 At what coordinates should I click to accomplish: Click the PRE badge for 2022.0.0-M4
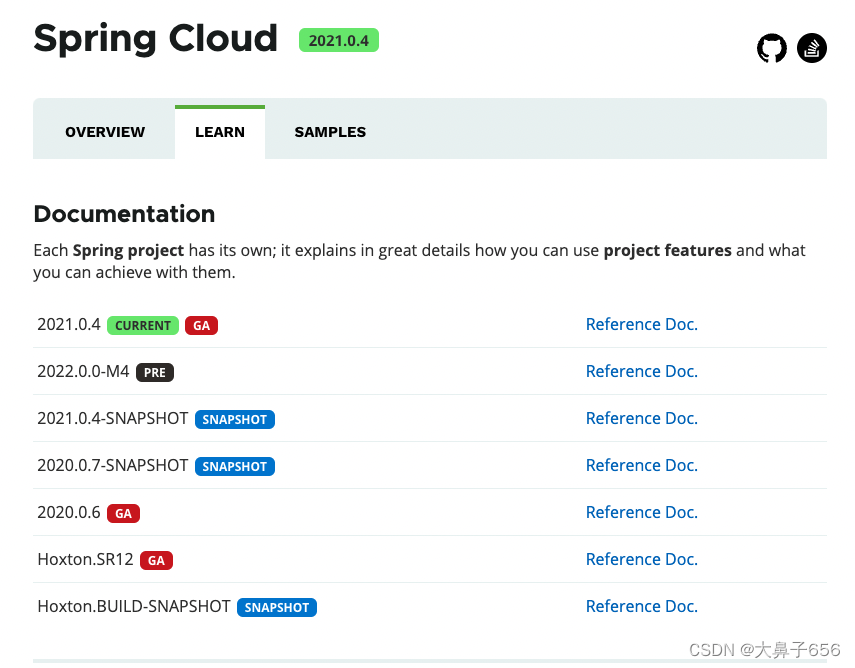point(154,372)
